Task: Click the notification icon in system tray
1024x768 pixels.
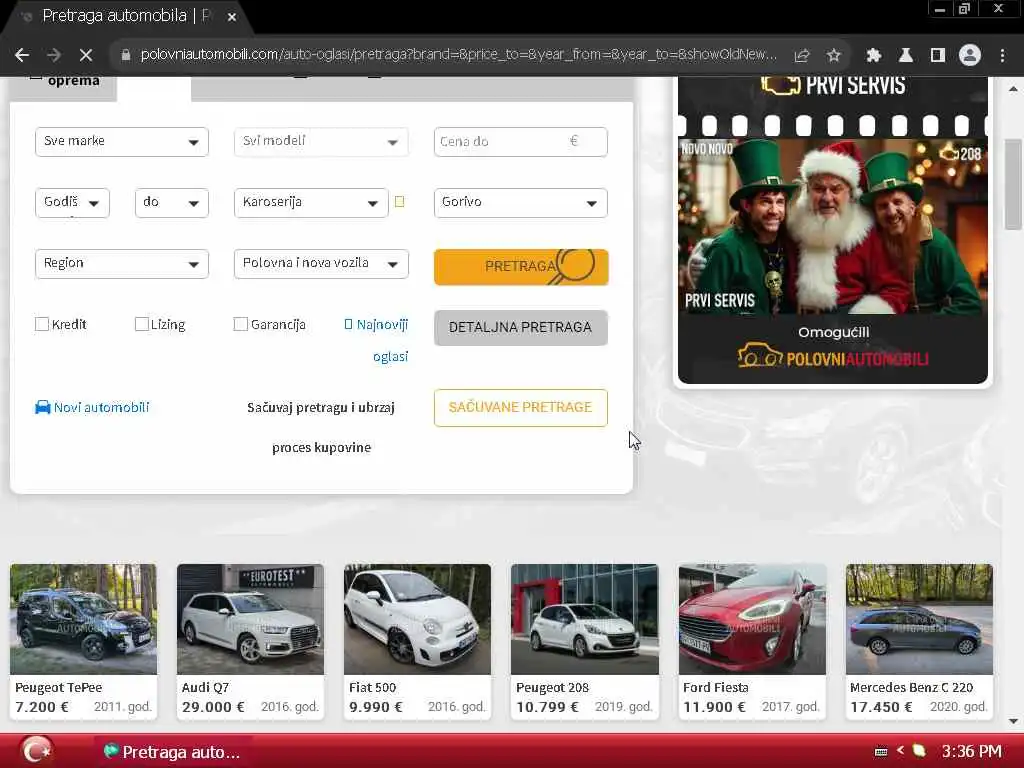Action: (x=920, y=751)
